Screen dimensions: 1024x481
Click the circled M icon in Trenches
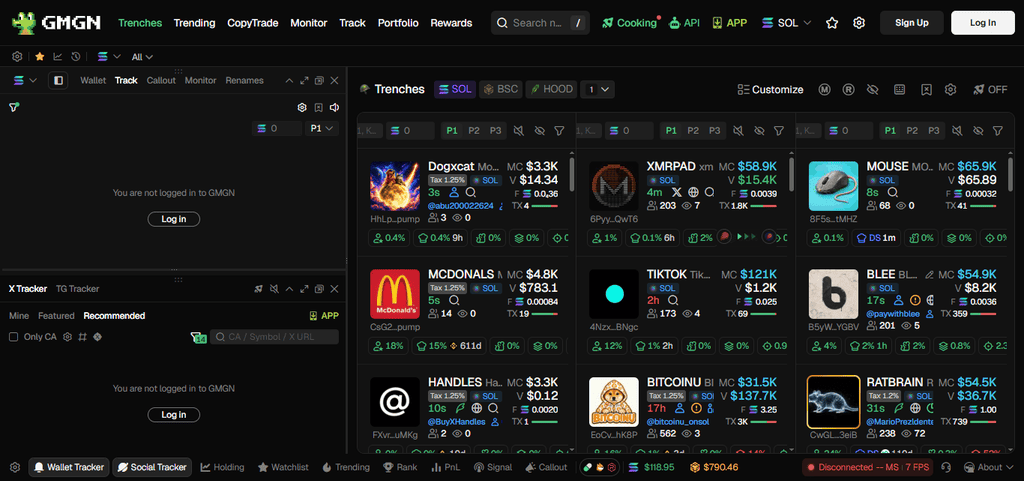[824, 89]
